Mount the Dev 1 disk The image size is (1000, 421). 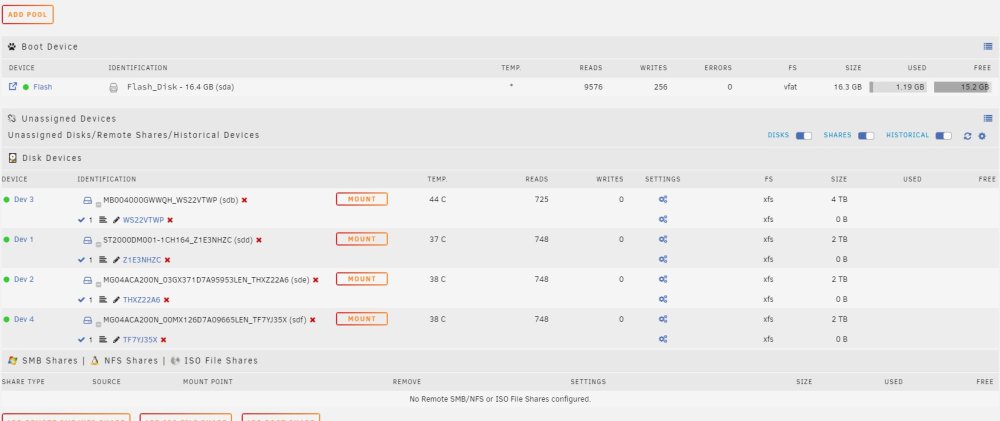coord(362,239)
